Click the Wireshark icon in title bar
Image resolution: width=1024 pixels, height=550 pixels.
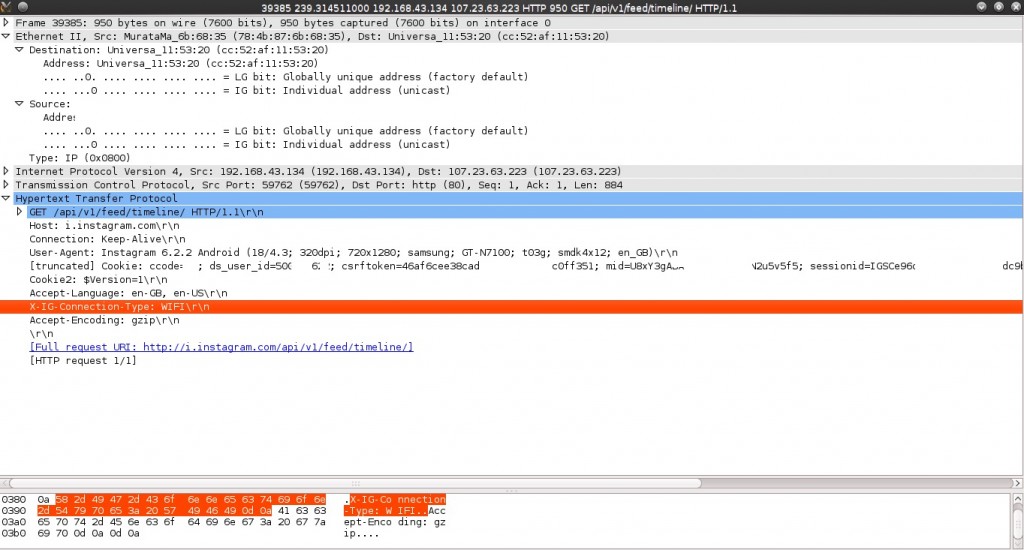click(6, 7)
